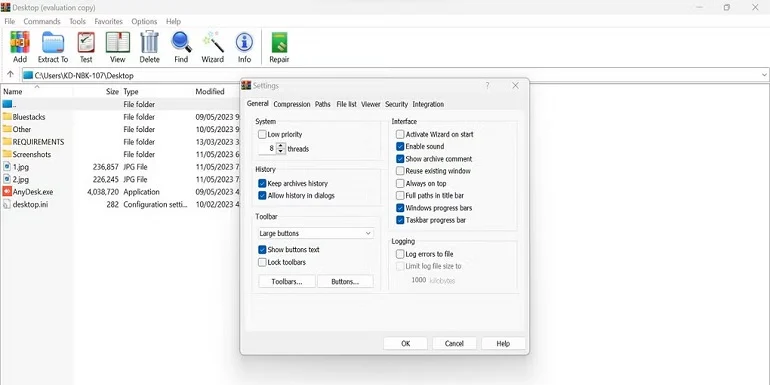The width and height of the screenshot is (770, 385).
Task: Select the 2.jpg file icon
Action: (7, 179)
